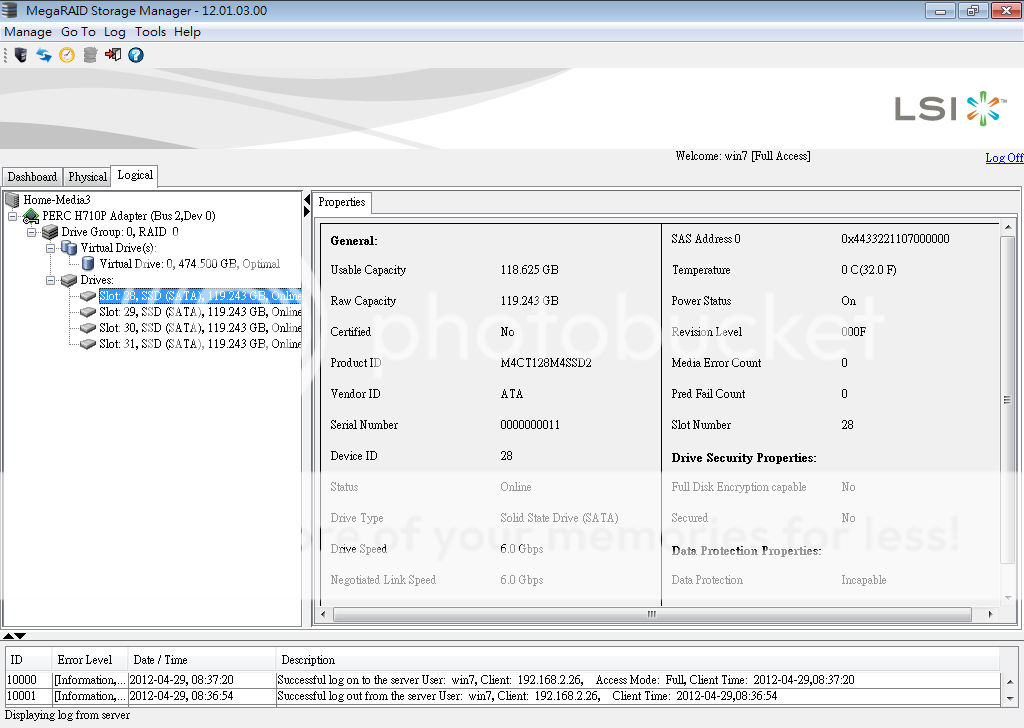This screenshot has width=1024, height=728.
Task: Click the Slot 28 drive icon
Action: click(x=88, y=296)
